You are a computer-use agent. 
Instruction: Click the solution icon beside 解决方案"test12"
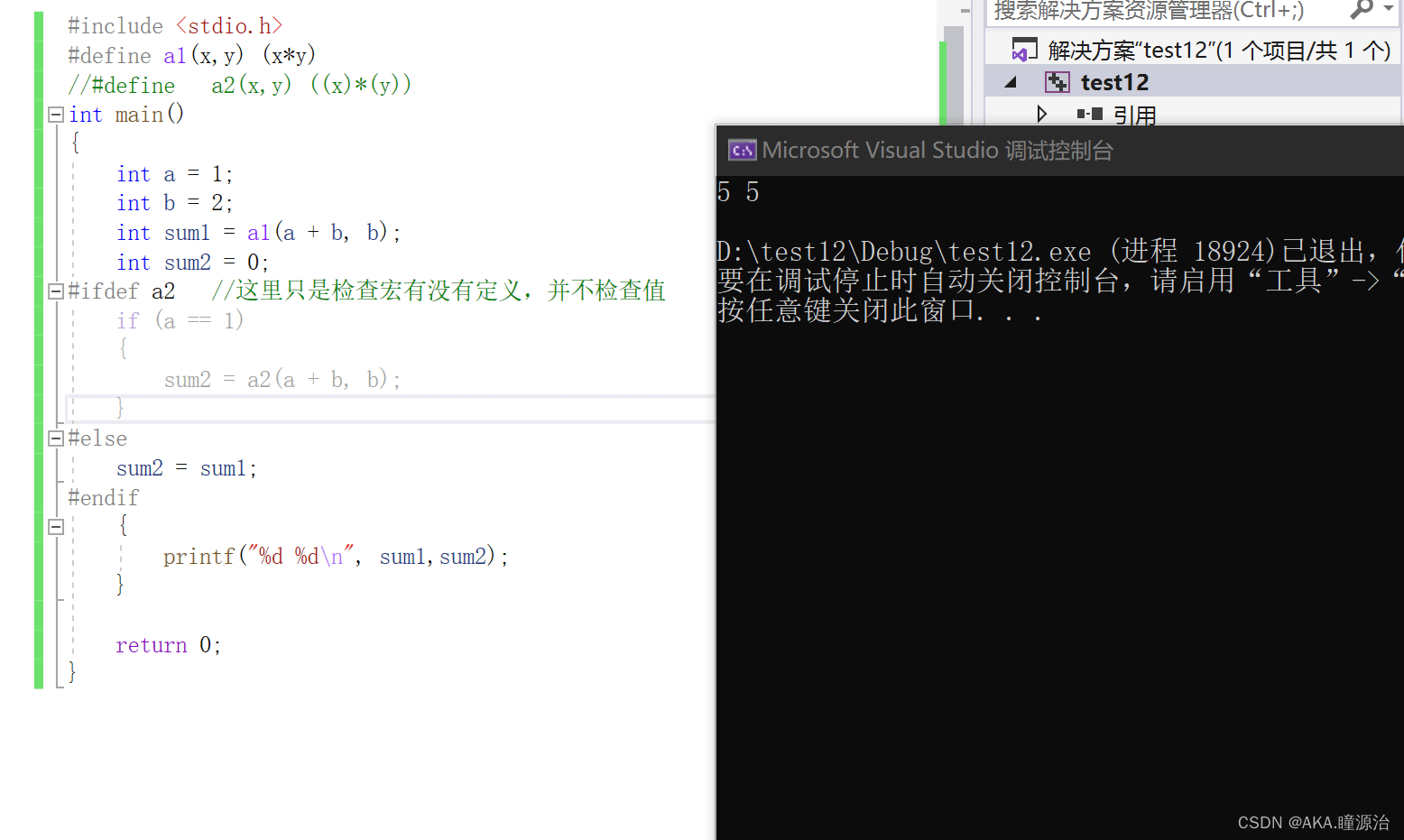point(1023,49)
